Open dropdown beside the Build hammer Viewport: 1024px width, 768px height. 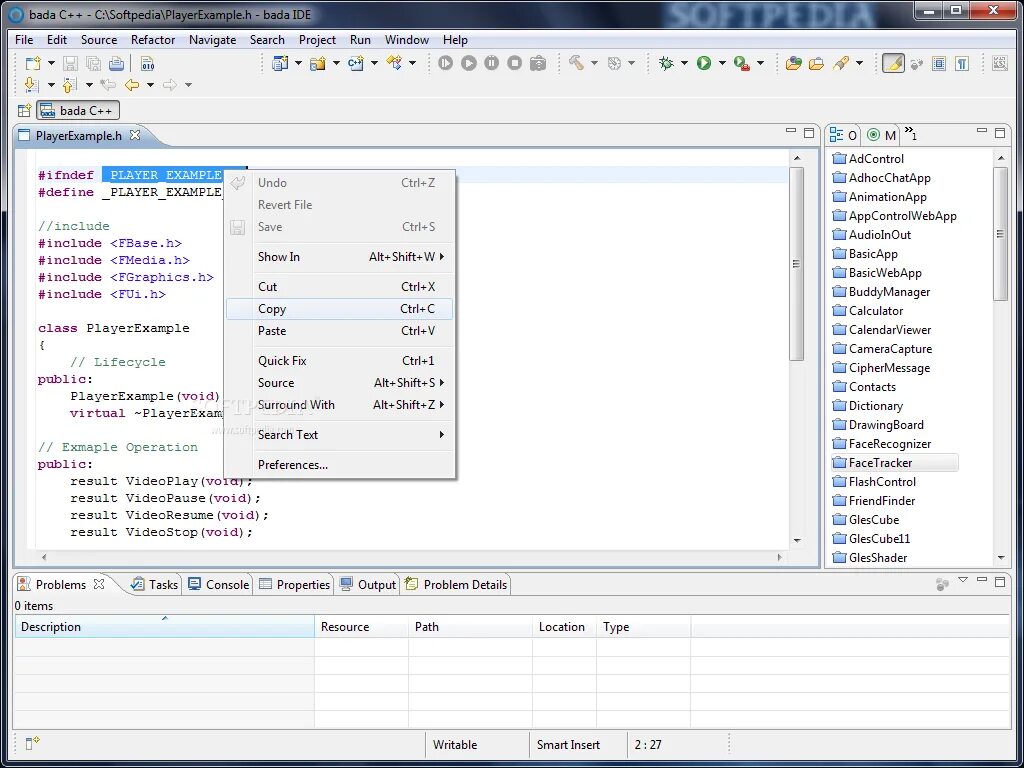pos(594,63)
